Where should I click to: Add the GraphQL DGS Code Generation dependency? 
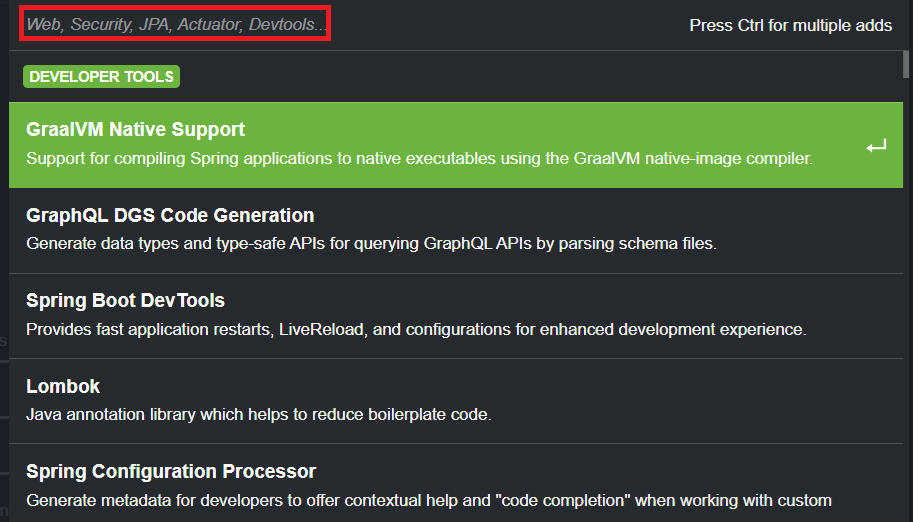point(170,216)
